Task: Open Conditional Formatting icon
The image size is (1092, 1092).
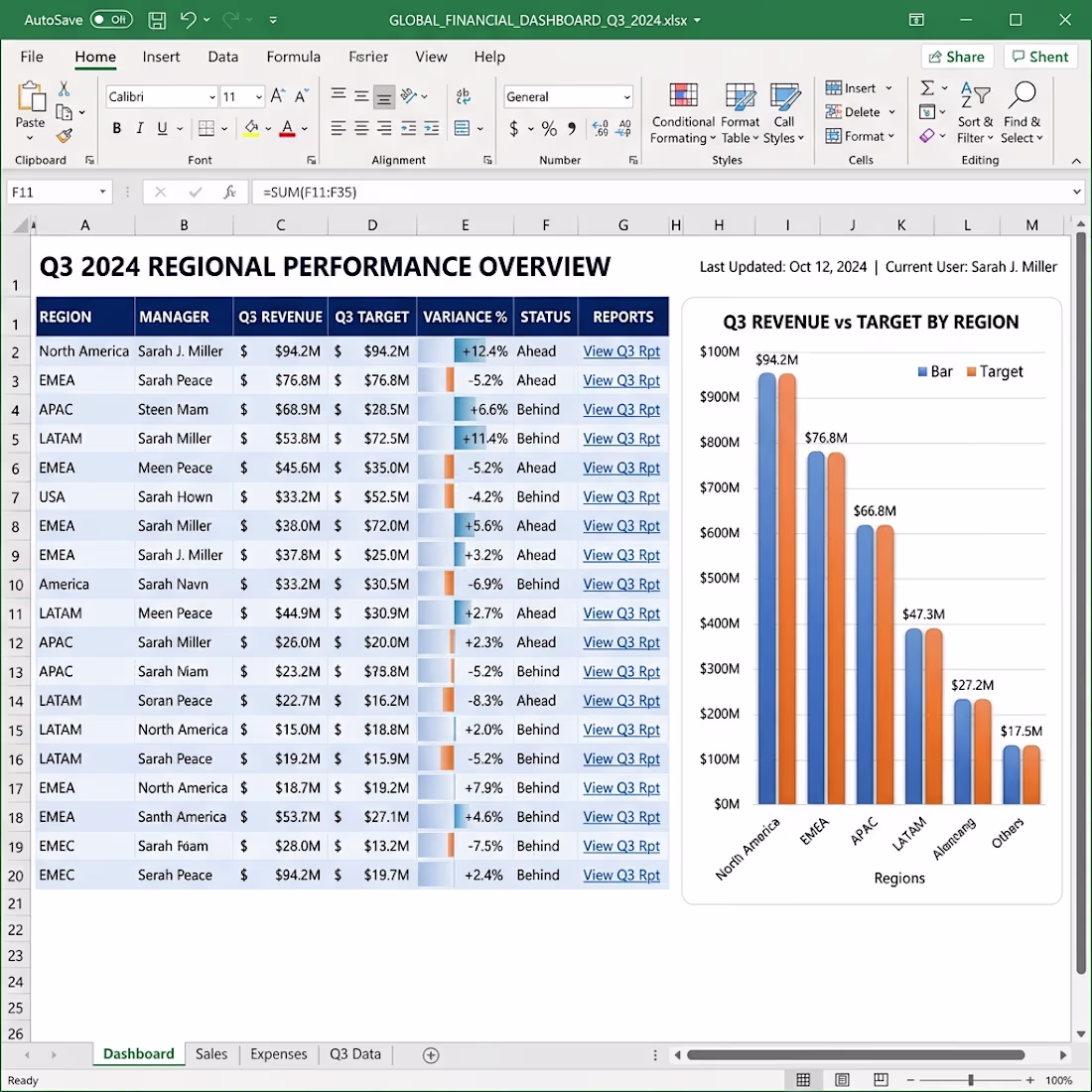Action: point(683,97)
